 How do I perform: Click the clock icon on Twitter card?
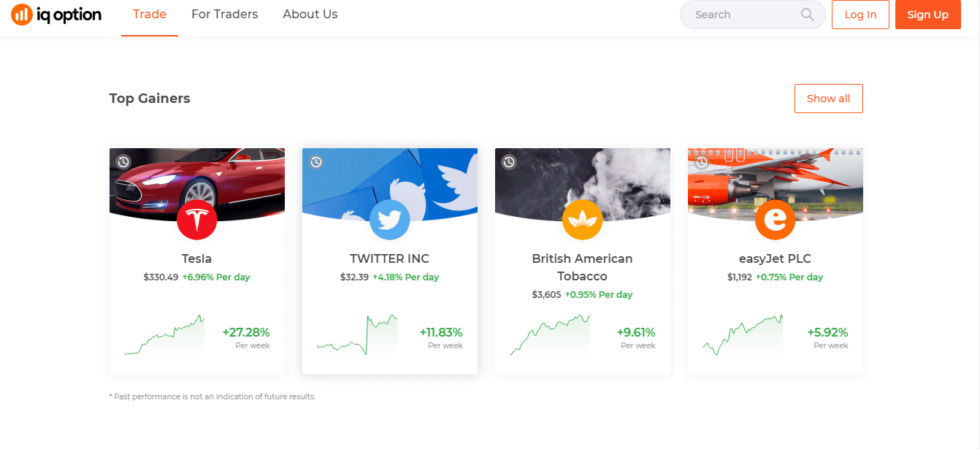pos(316,163)
